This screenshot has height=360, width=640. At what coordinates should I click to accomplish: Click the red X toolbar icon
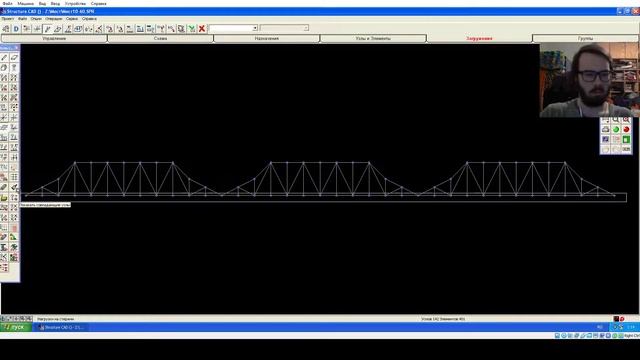[x=202, y=29]
